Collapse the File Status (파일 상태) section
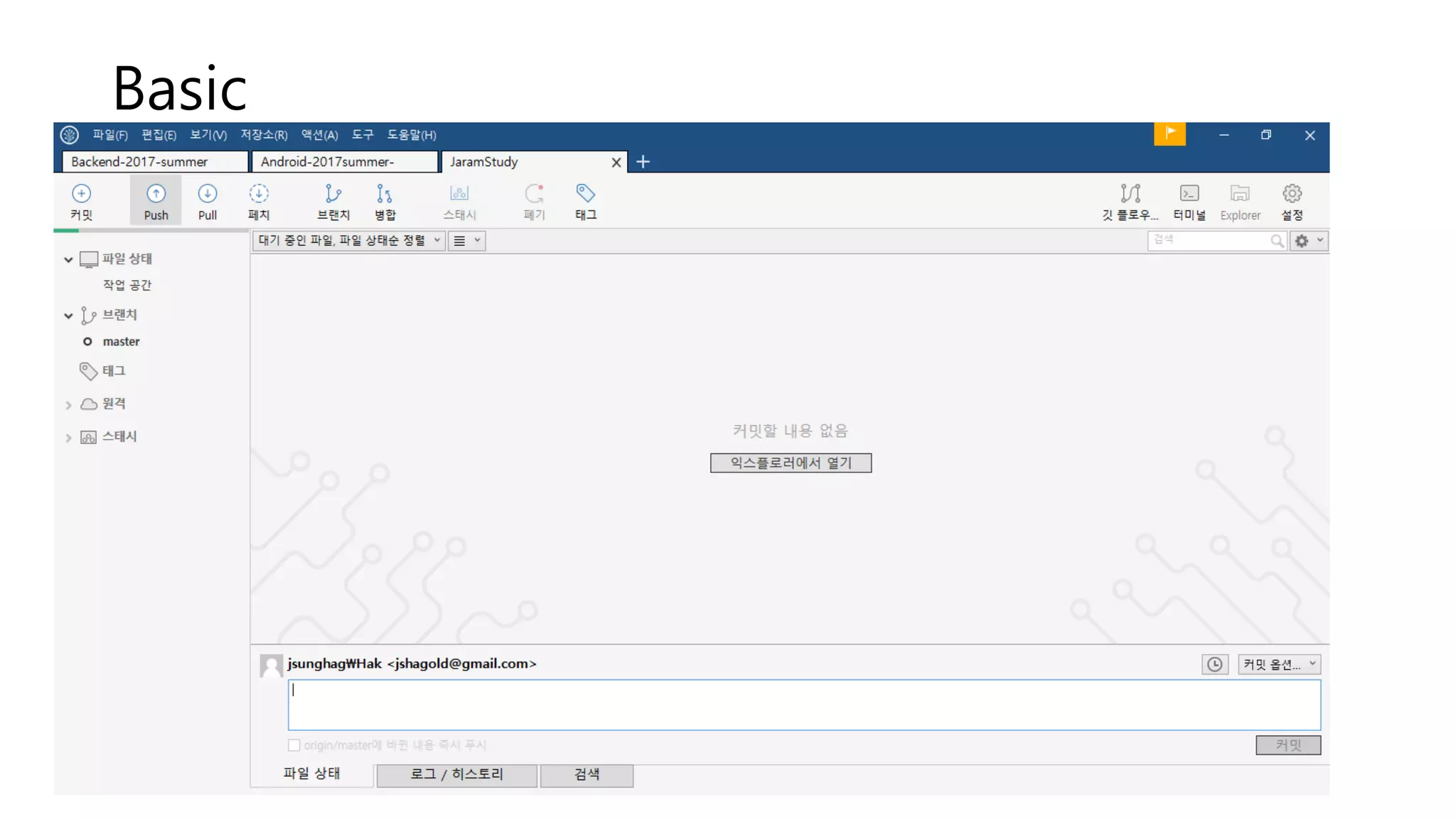Screen dimensions: 1456x819 click(68, 259)
